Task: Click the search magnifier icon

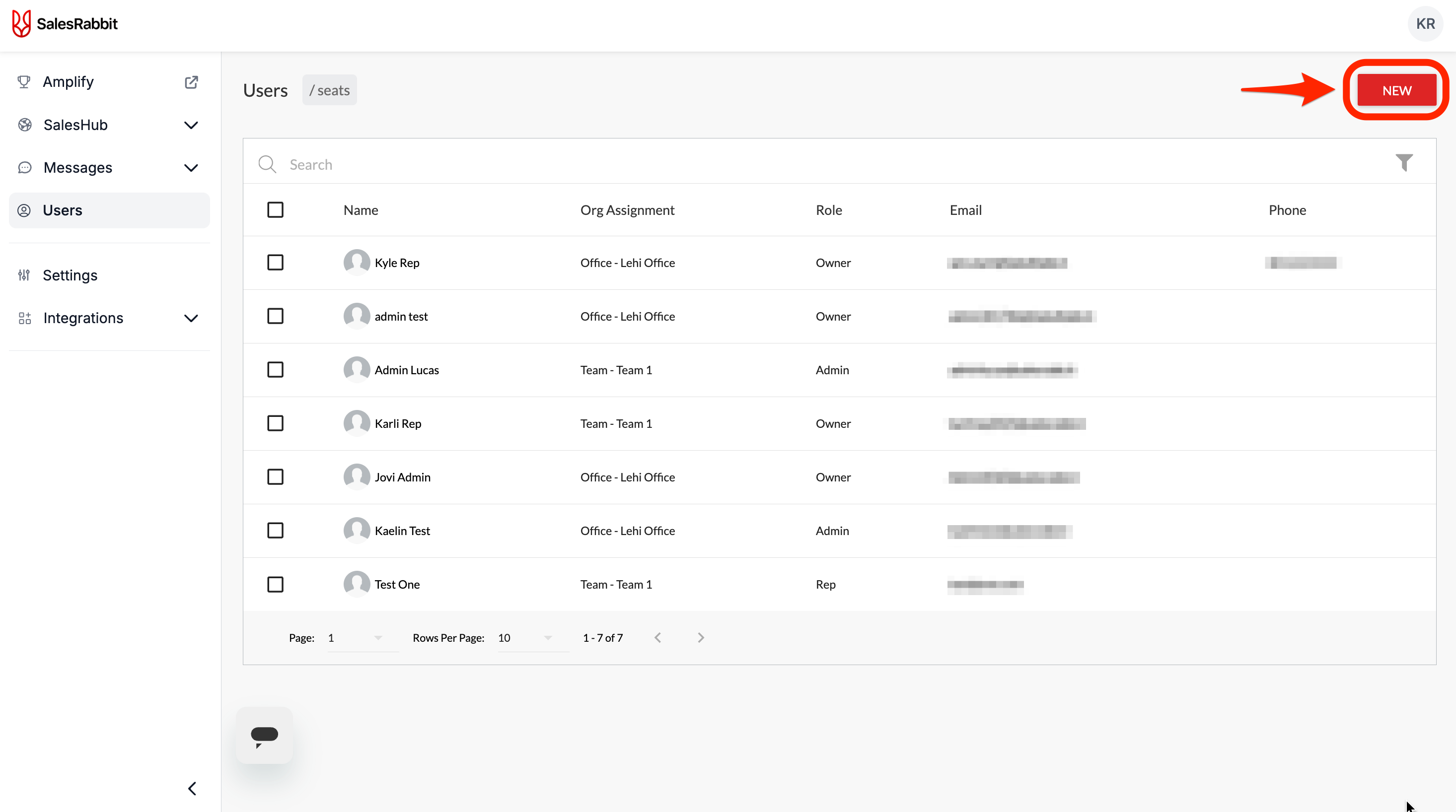Action: (267, 164)
